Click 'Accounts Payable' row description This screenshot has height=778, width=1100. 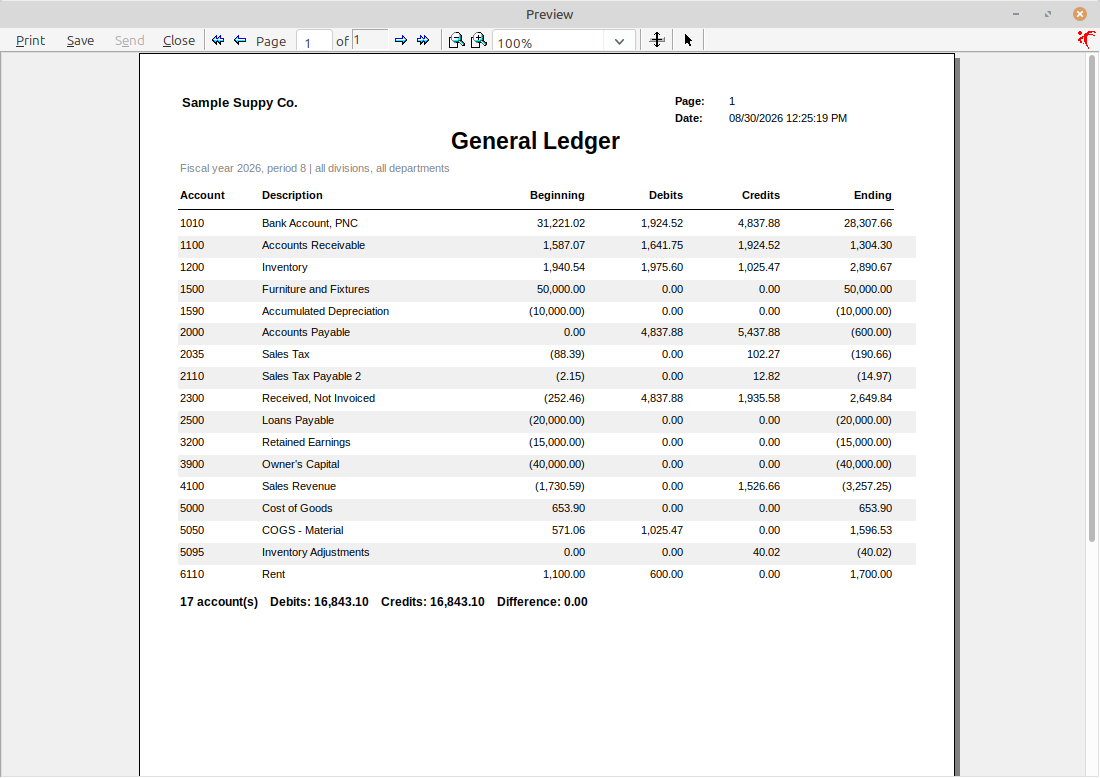[x=305, y=332]
